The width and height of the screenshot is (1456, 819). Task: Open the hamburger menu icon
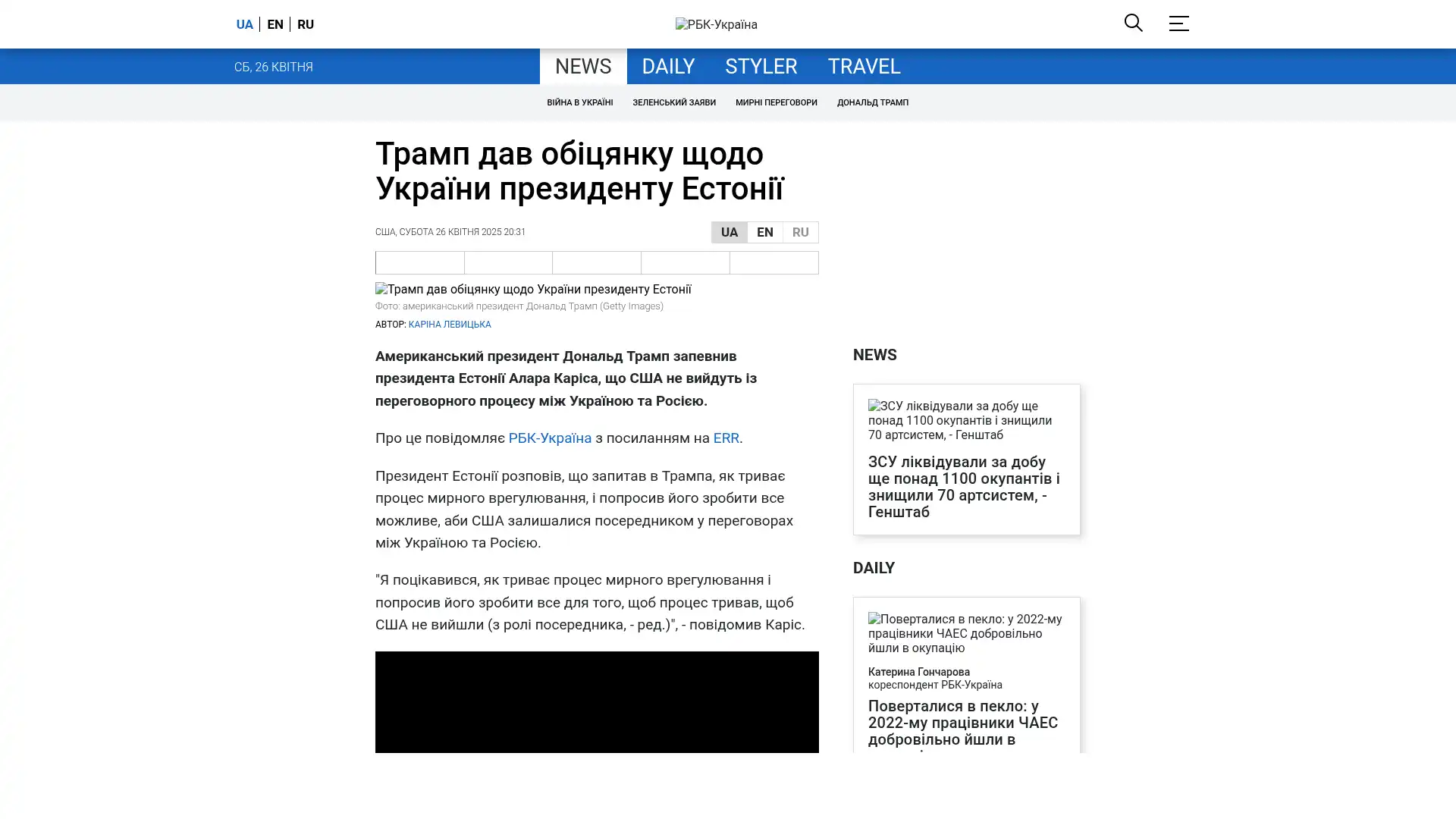pyautogui.click(x=1178, y=24)
